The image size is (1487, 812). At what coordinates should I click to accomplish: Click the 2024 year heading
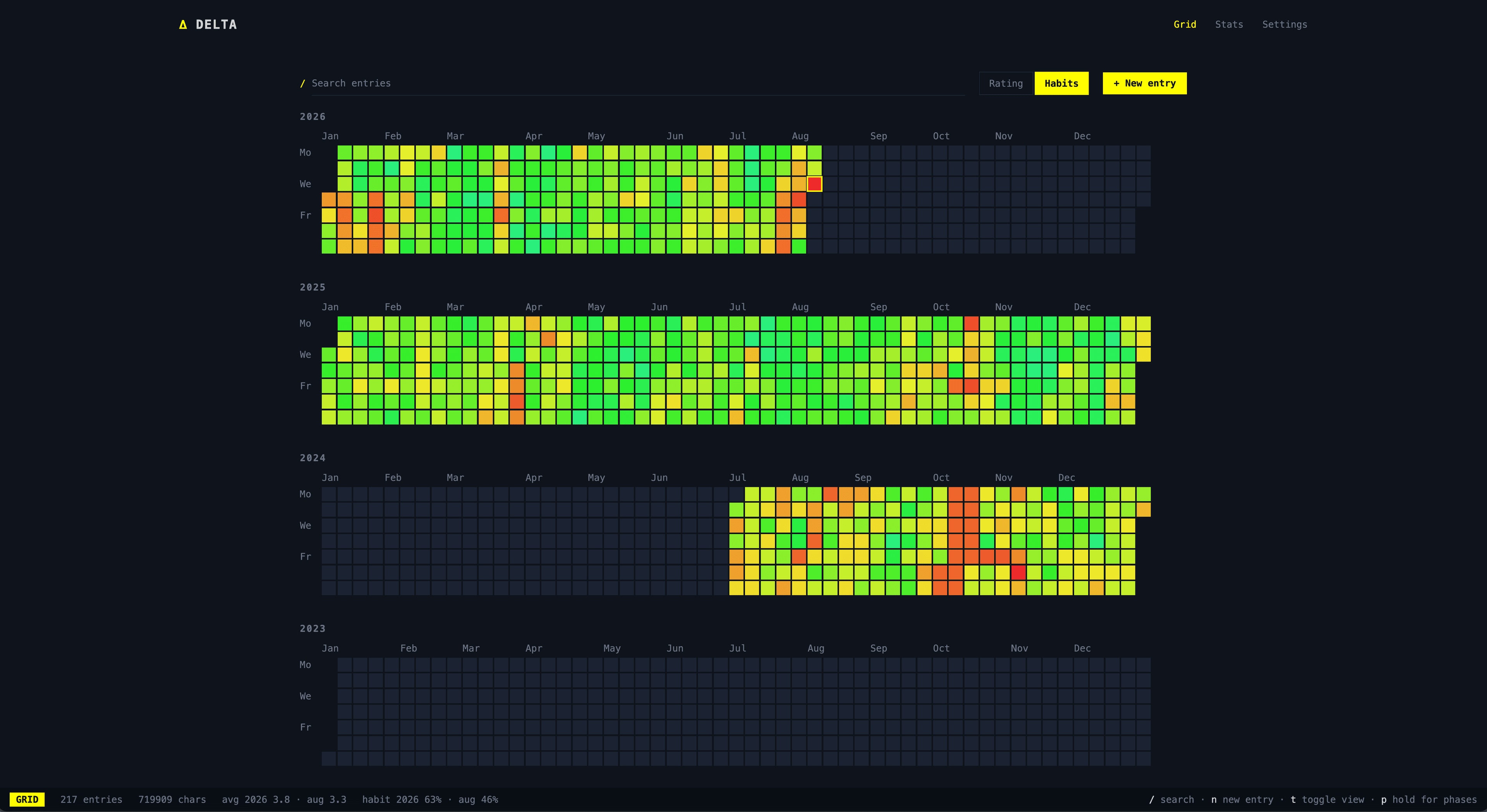pos(312,457)
